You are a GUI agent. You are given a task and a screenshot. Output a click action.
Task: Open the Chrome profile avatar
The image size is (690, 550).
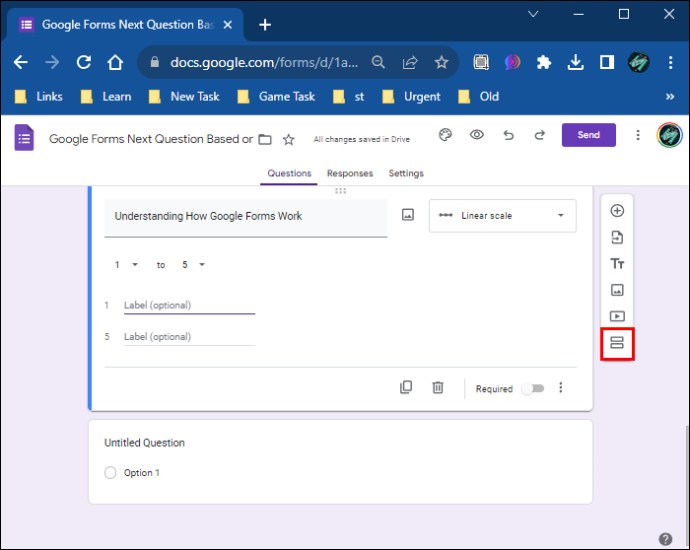point(639,62)
